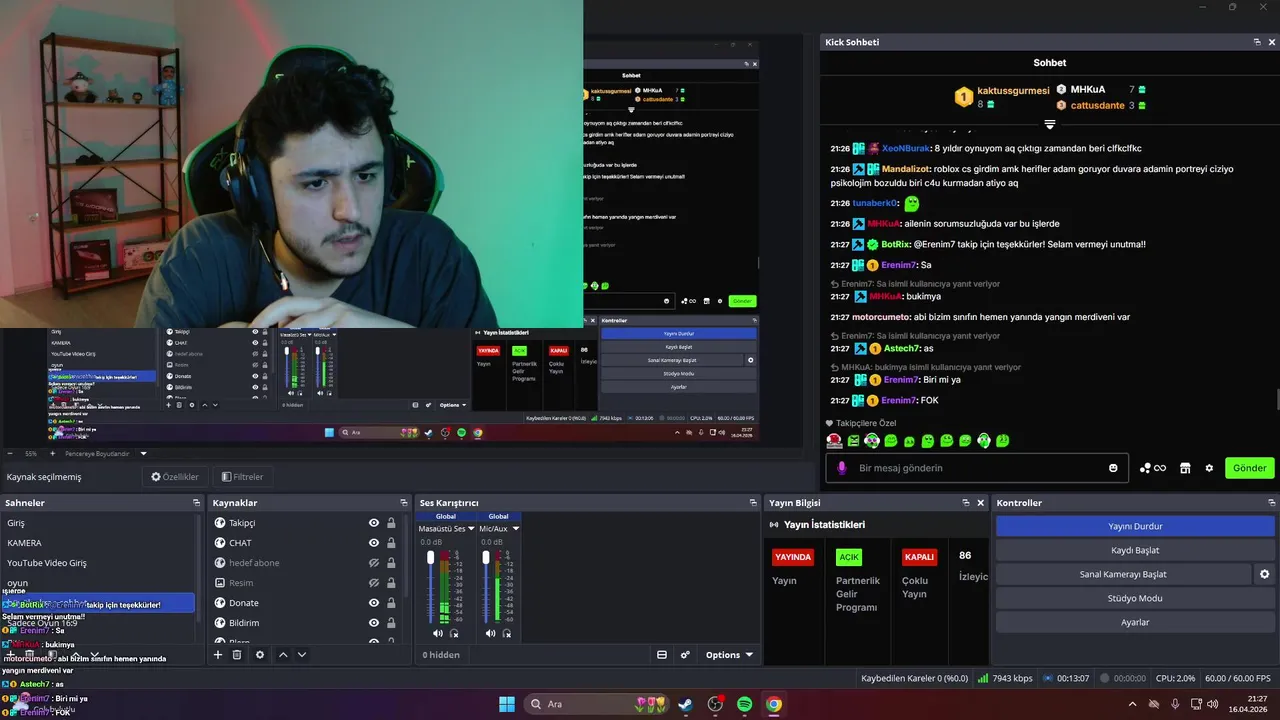Select the Giriş scene
This screenshot has height=720, width=1280.
(x=98, y=523)
